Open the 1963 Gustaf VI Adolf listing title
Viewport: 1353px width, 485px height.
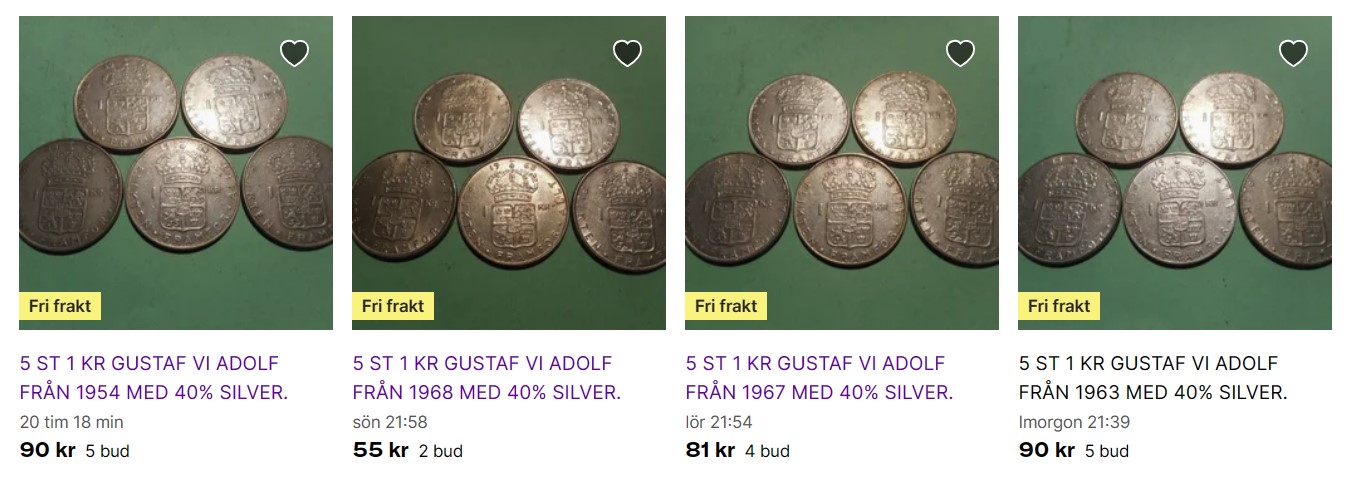coord(1153,378)
